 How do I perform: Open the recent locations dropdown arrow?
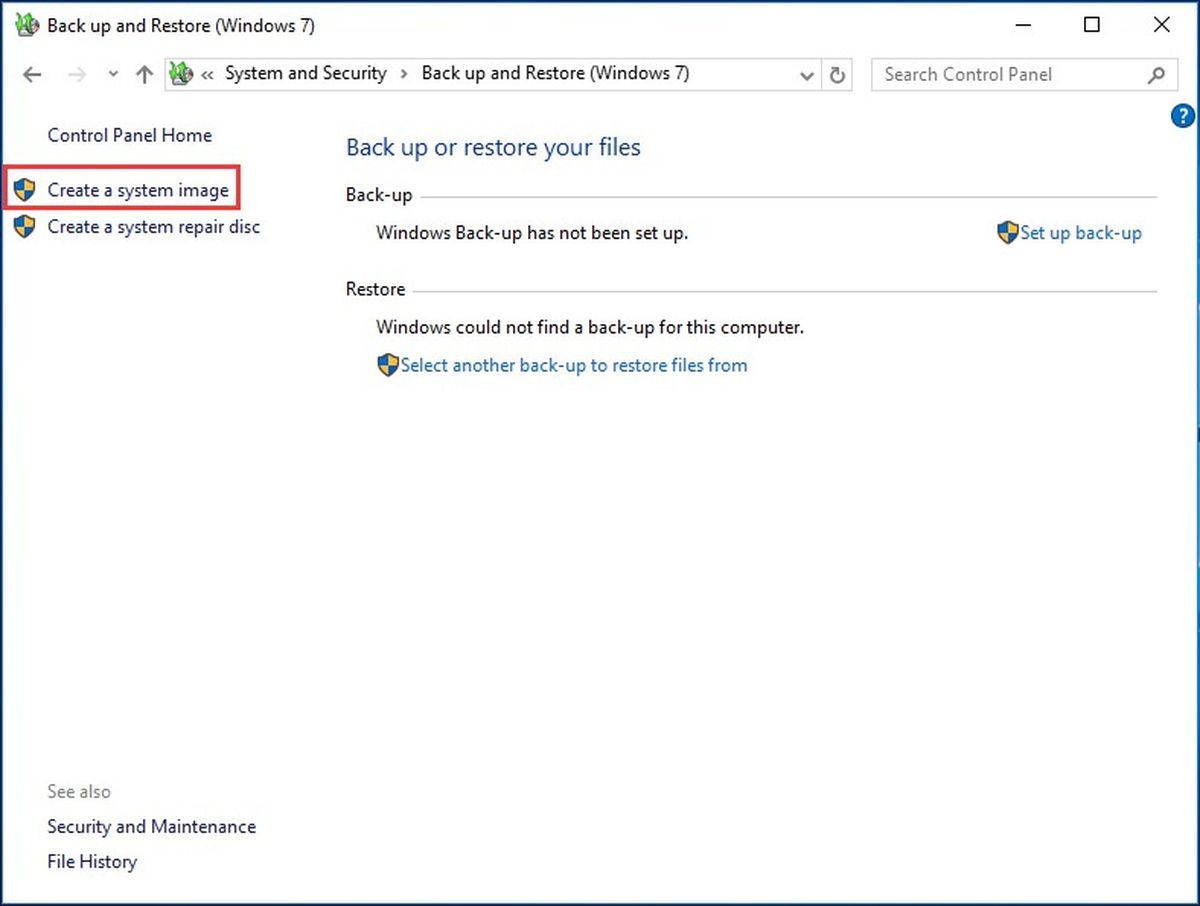tap(113, 75)
